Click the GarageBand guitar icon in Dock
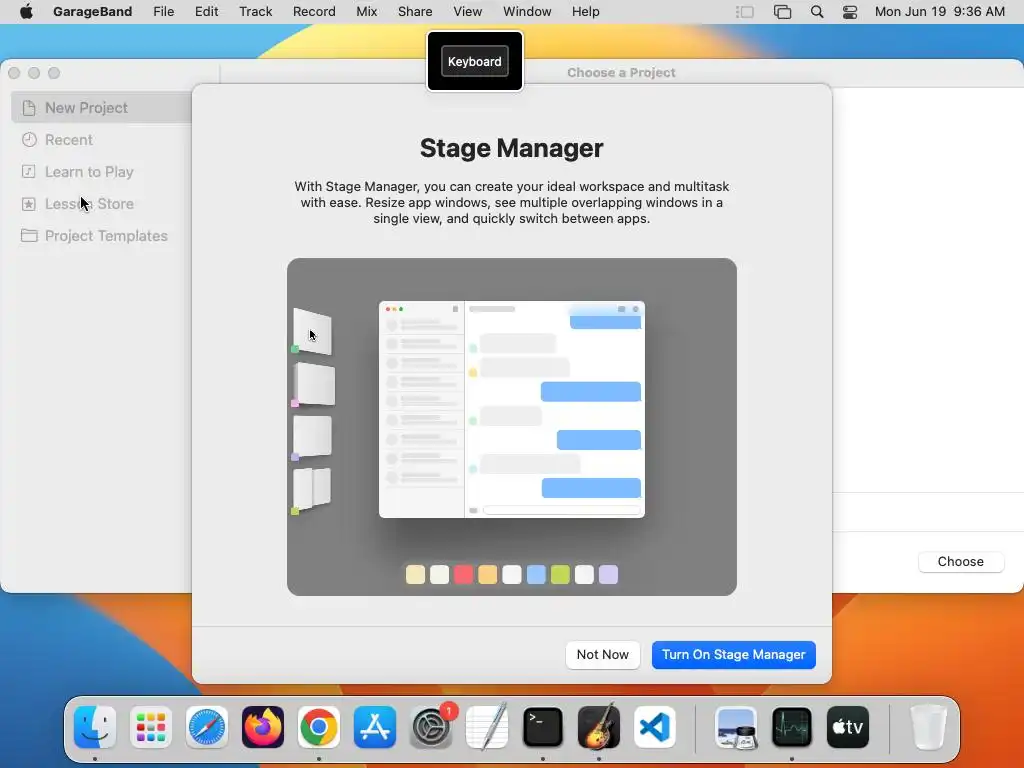Viewport: 1024px width, 768px height. tap(599, 727)
